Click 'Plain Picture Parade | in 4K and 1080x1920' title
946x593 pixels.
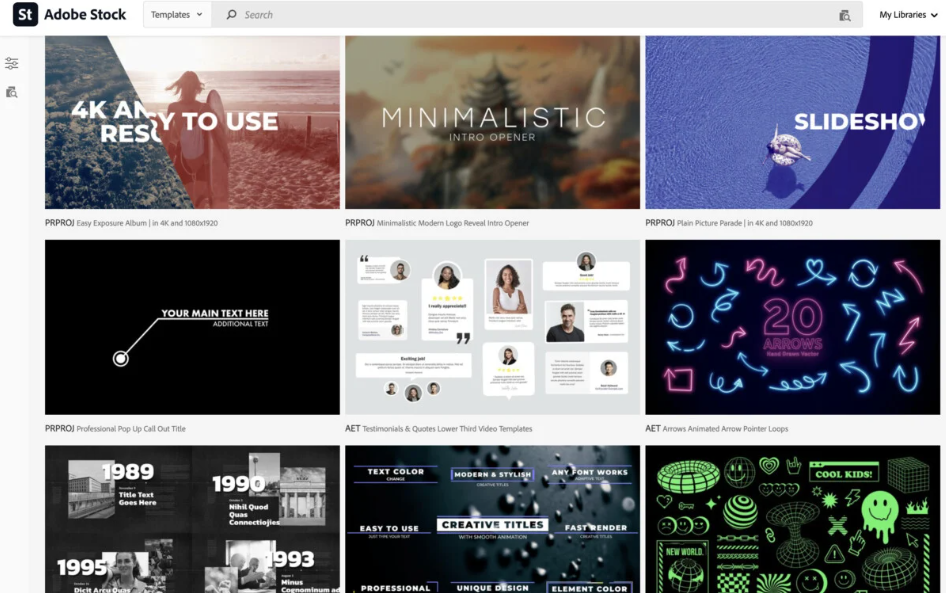(744, 223)
